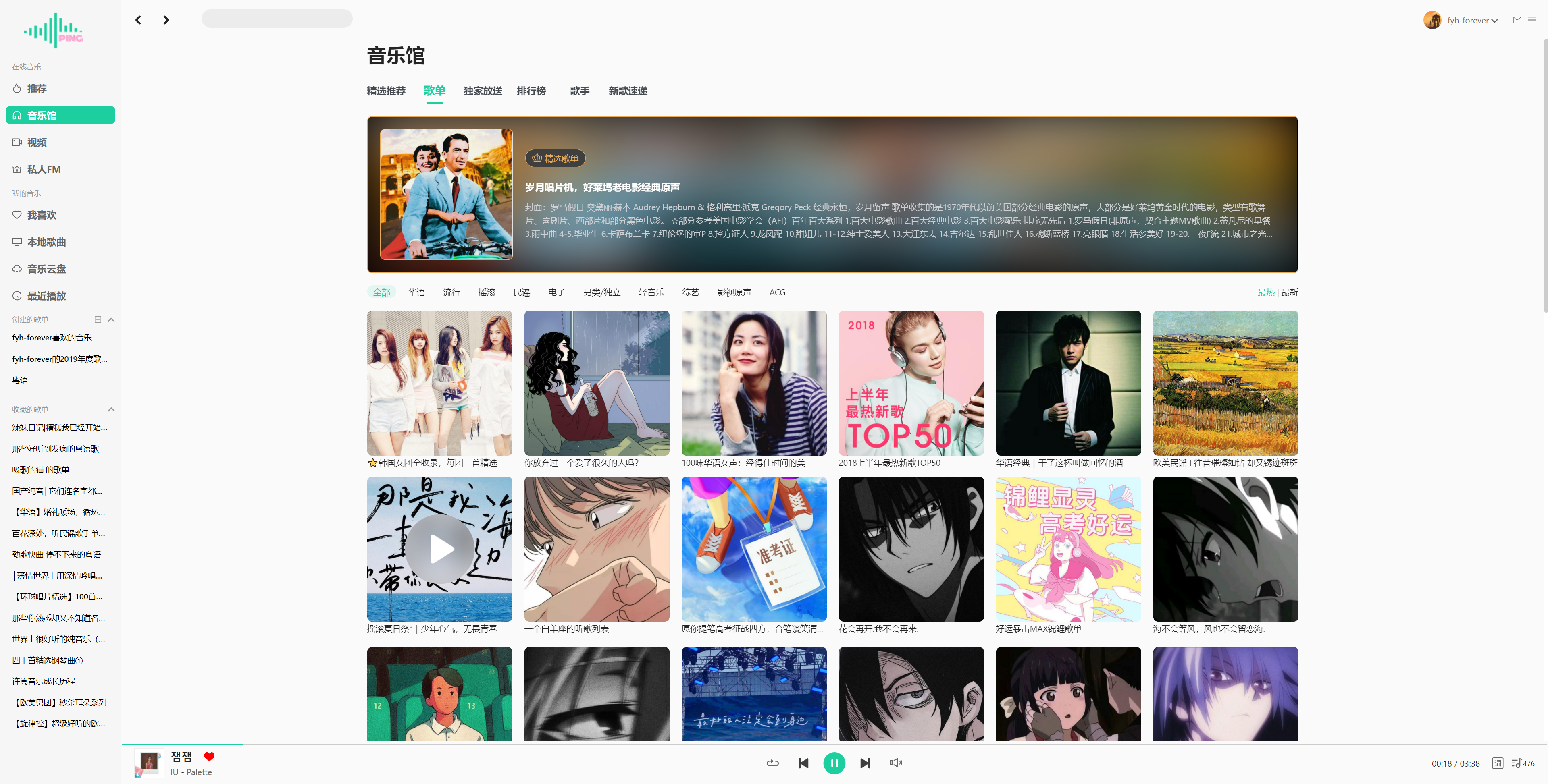Navigate back with the left arrow

(x=139, y=20)
